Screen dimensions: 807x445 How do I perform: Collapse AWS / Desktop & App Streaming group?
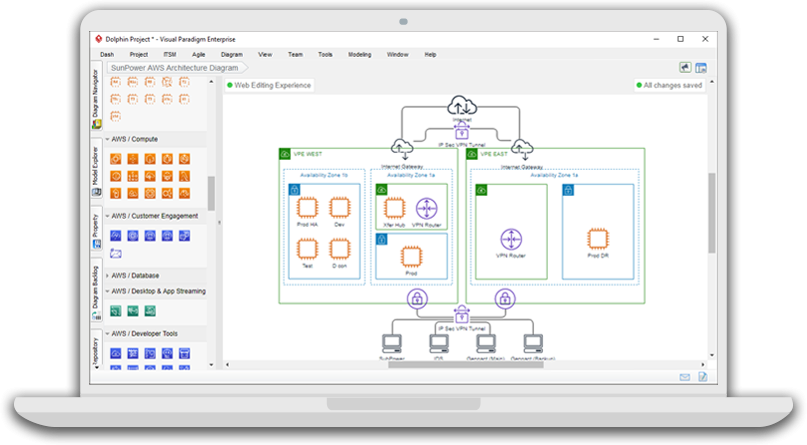pyautogui.click(x=108, y=291)
